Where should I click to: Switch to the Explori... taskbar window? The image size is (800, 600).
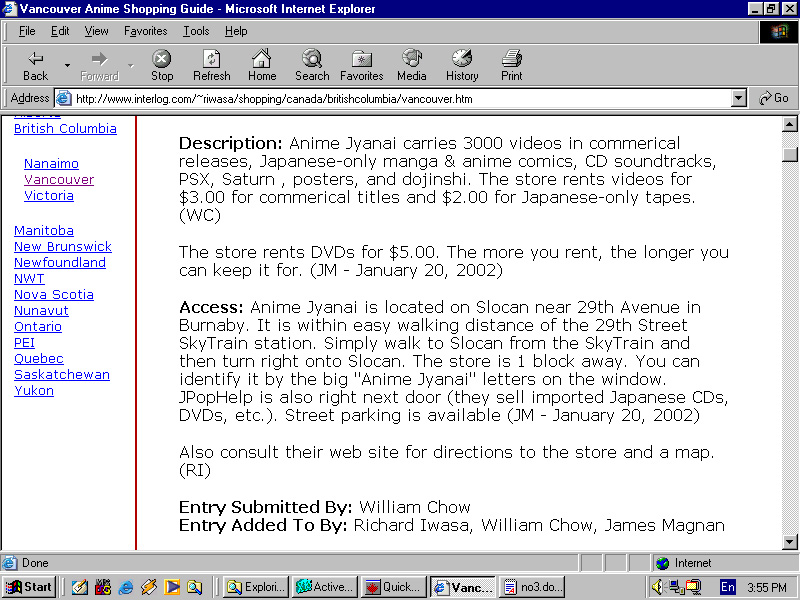(x=256, y=587)
